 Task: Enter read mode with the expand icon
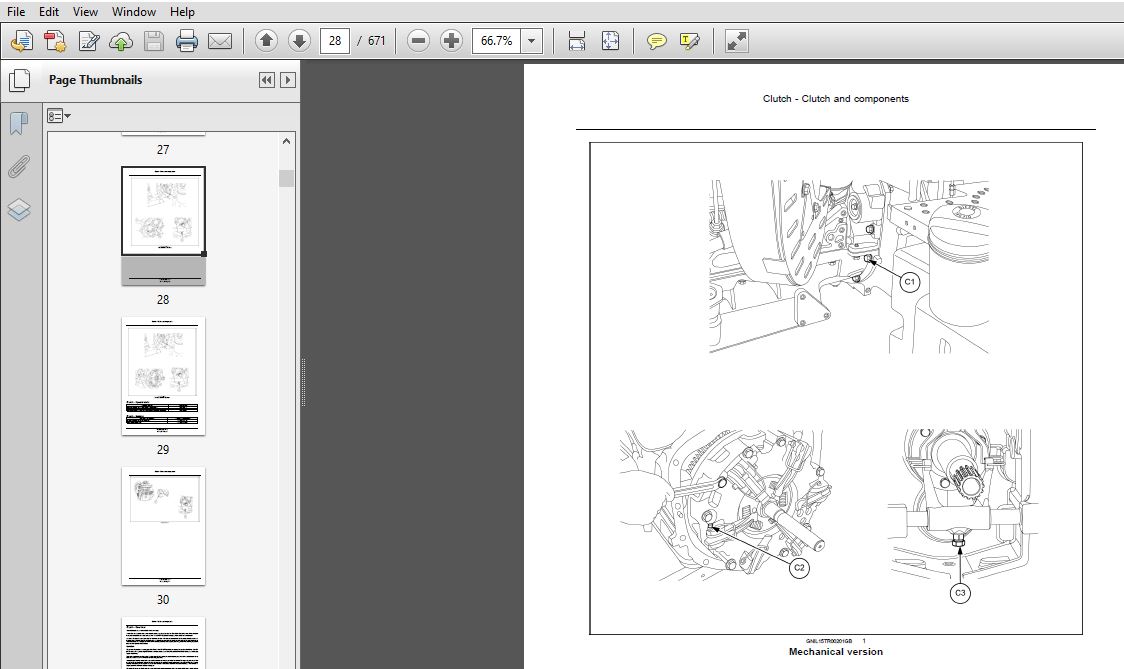(x=736, y=41)
